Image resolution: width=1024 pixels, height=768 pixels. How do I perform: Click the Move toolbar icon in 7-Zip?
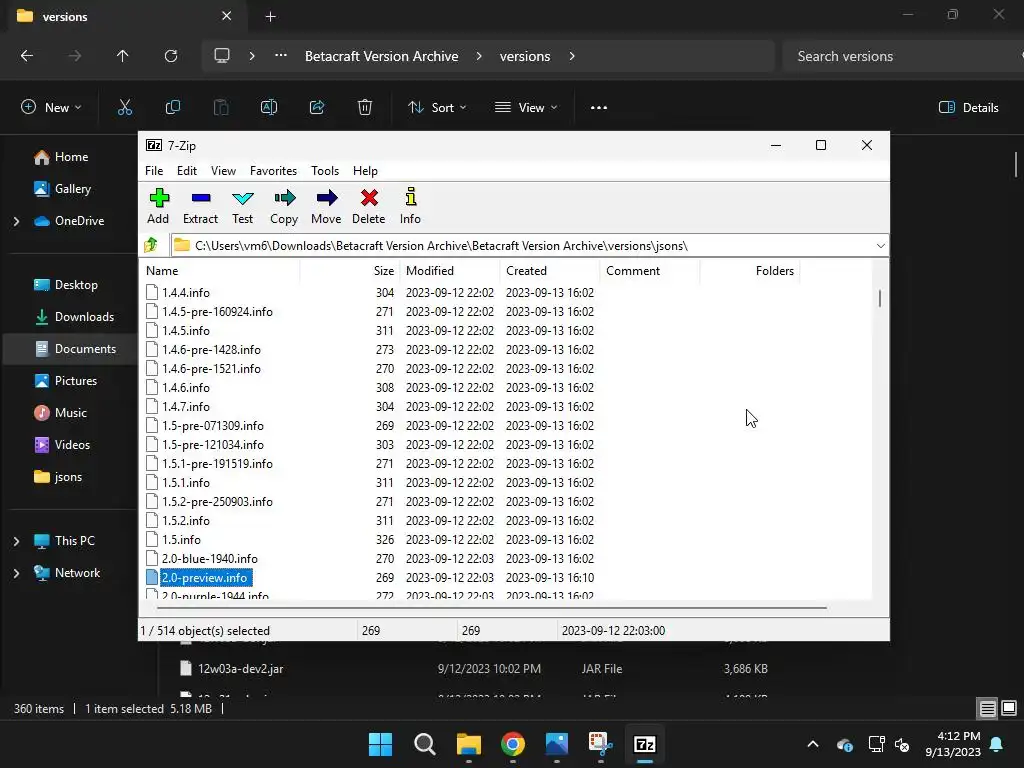coord(326,206)
